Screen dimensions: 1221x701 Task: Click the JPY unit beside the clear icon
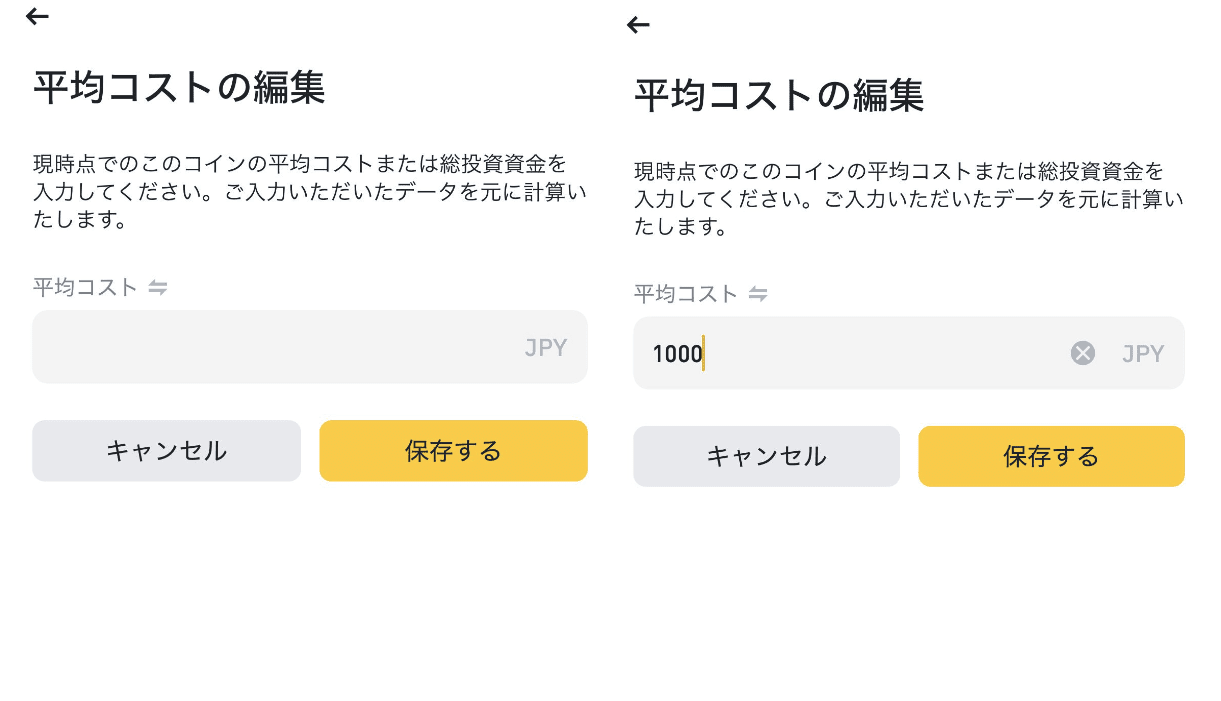pos(1143,353)
